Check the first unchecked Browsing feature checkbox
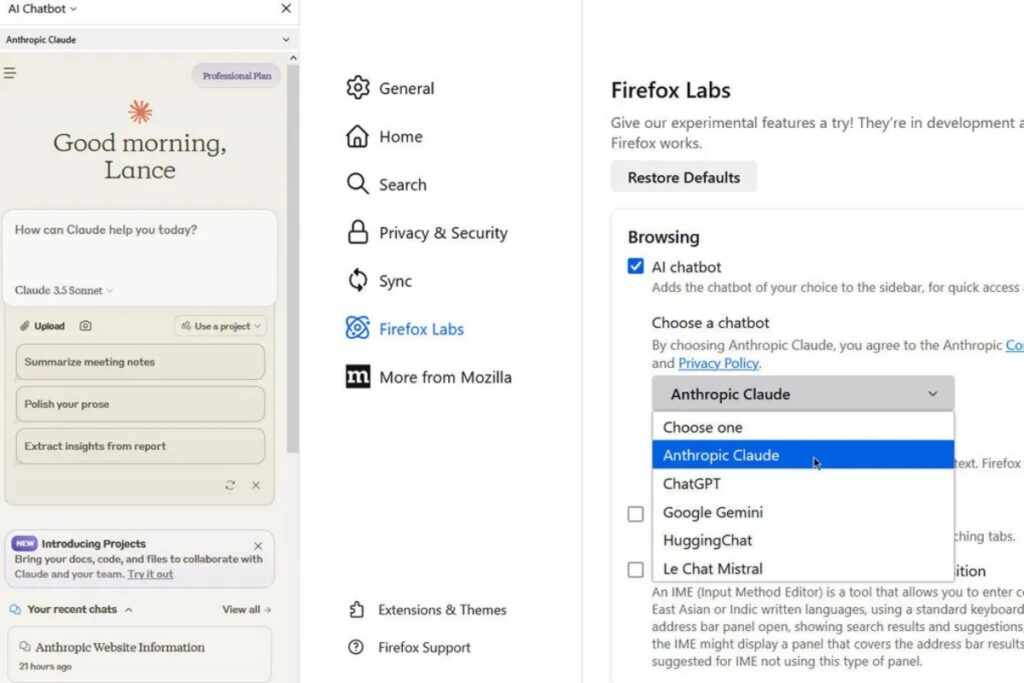The height and width of the screenshot is (683, 1024). click(636, 513)
